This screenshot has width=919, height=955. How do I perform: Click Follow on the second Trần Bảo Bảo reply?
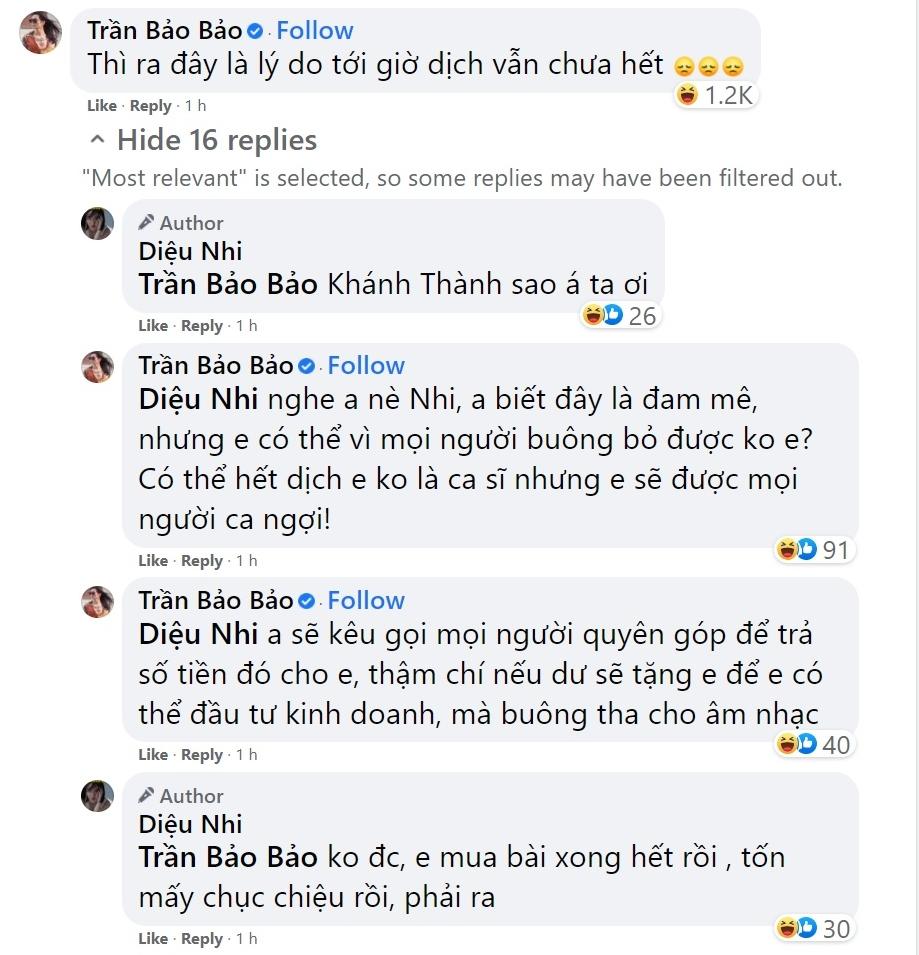click(x=365, y=364)
